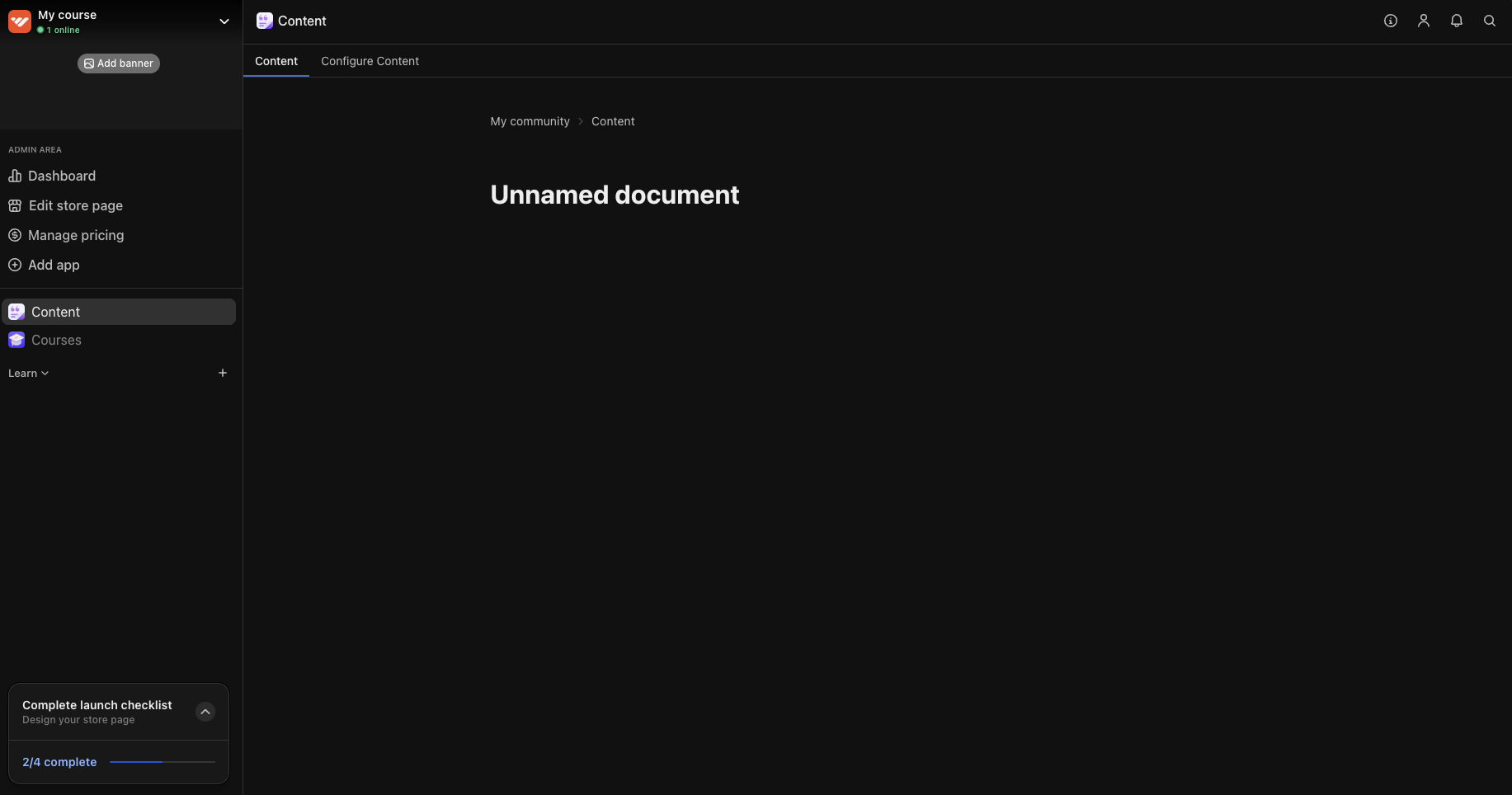This screenshot has width=1512, height=795.
Task: Click the 2/4 complete progress bar
Action: click(x=161, y=762)
